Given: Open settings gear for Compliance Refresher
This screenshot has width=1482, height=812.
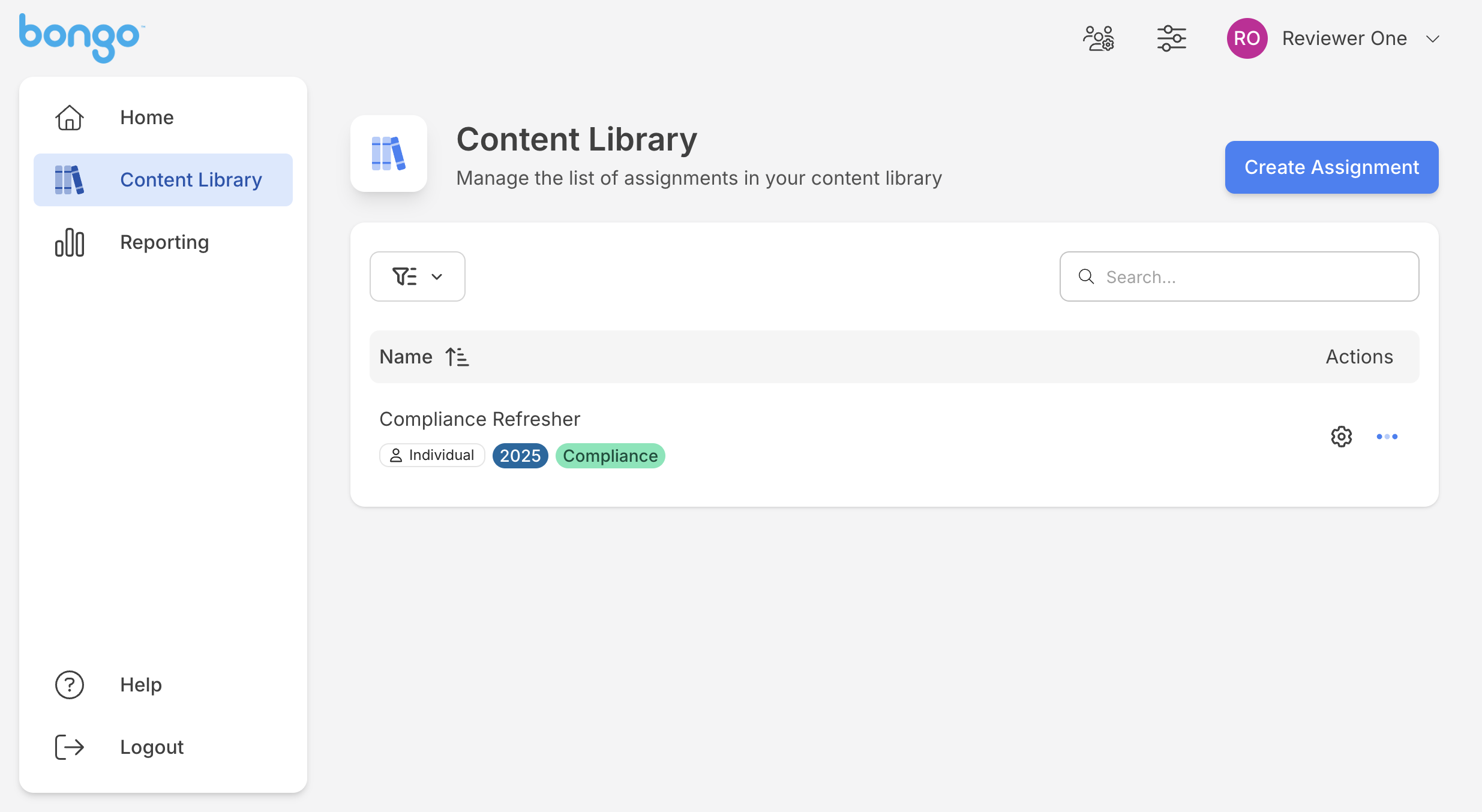Looking at the screenshot, I should click(x=1341, y=437).
